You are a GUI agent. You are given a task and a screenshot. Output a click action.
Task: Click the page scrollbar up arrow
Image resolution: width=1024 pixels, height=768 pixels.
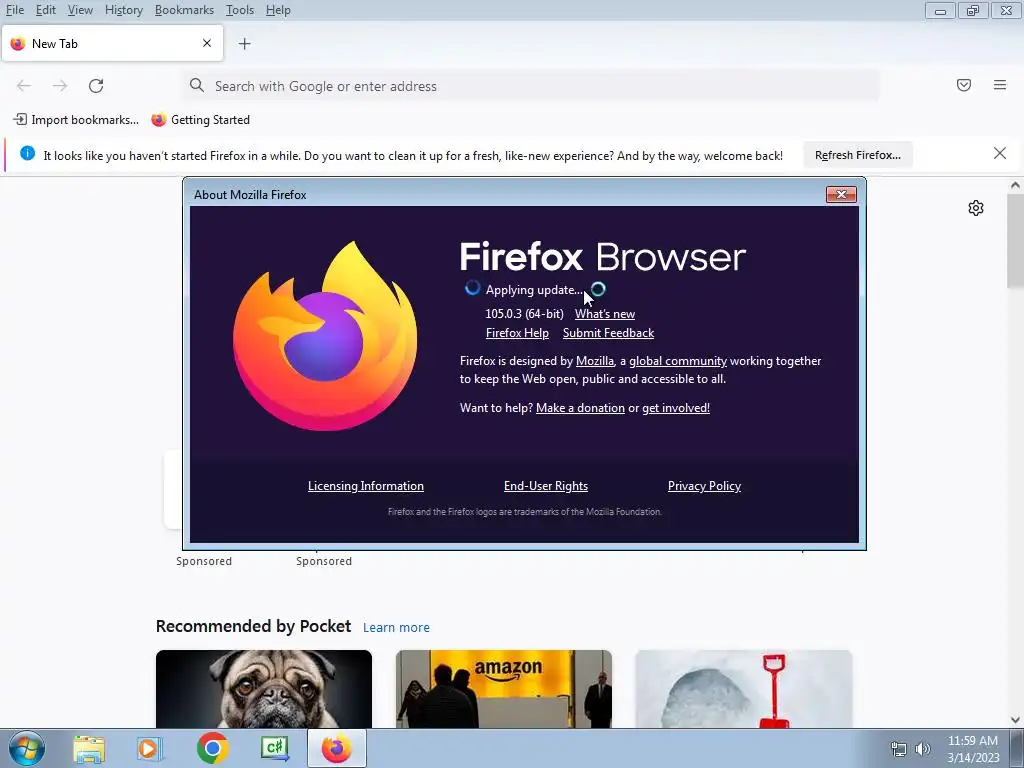point(1015,185)
